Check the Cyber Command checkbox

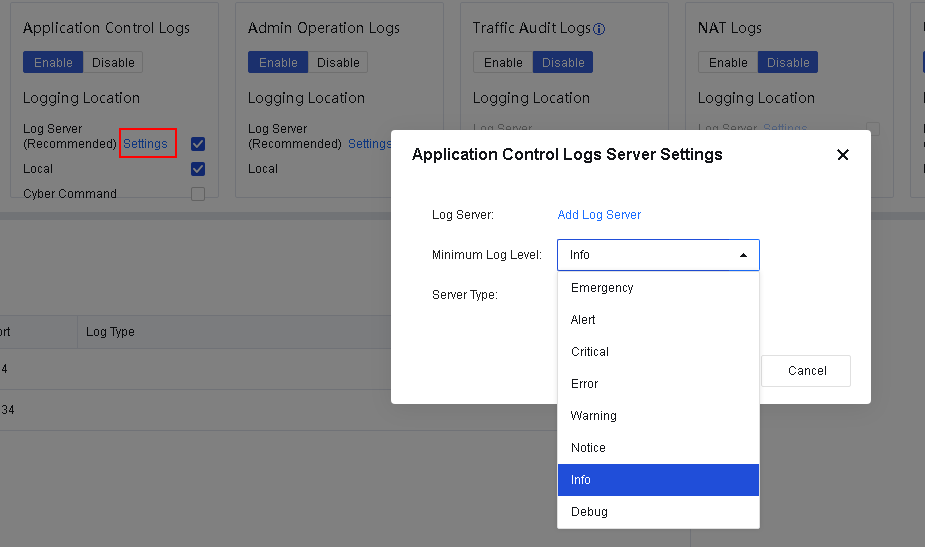click(x=198, y=194)
